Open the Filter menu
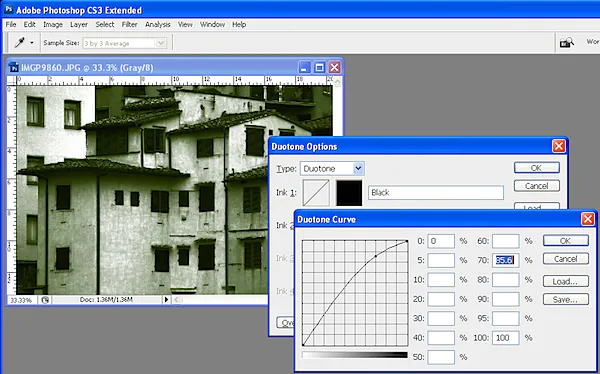The width and height of the screenshot is (600, 374). pos(129,24)
